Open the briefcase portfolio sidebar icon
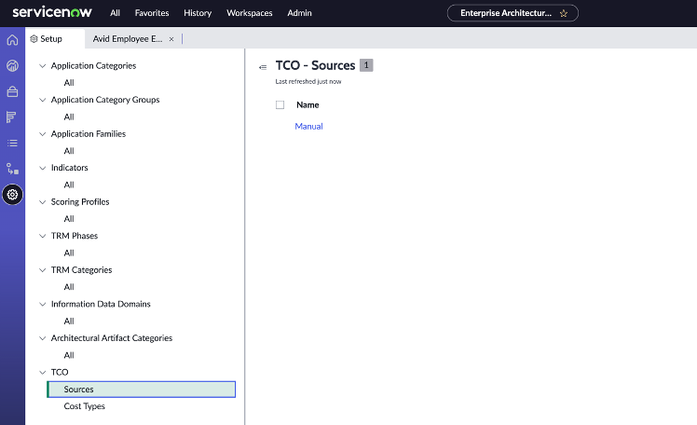 12,92
